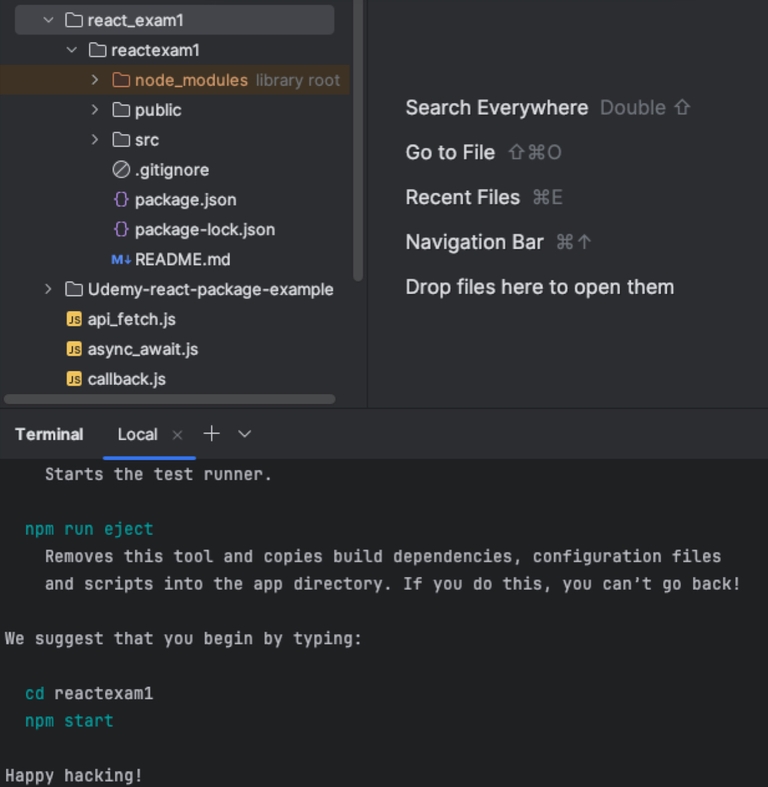The height and width of the screenshot is (787, 768).
Task: Switch to the Local terminal tab
Action: 138,434
